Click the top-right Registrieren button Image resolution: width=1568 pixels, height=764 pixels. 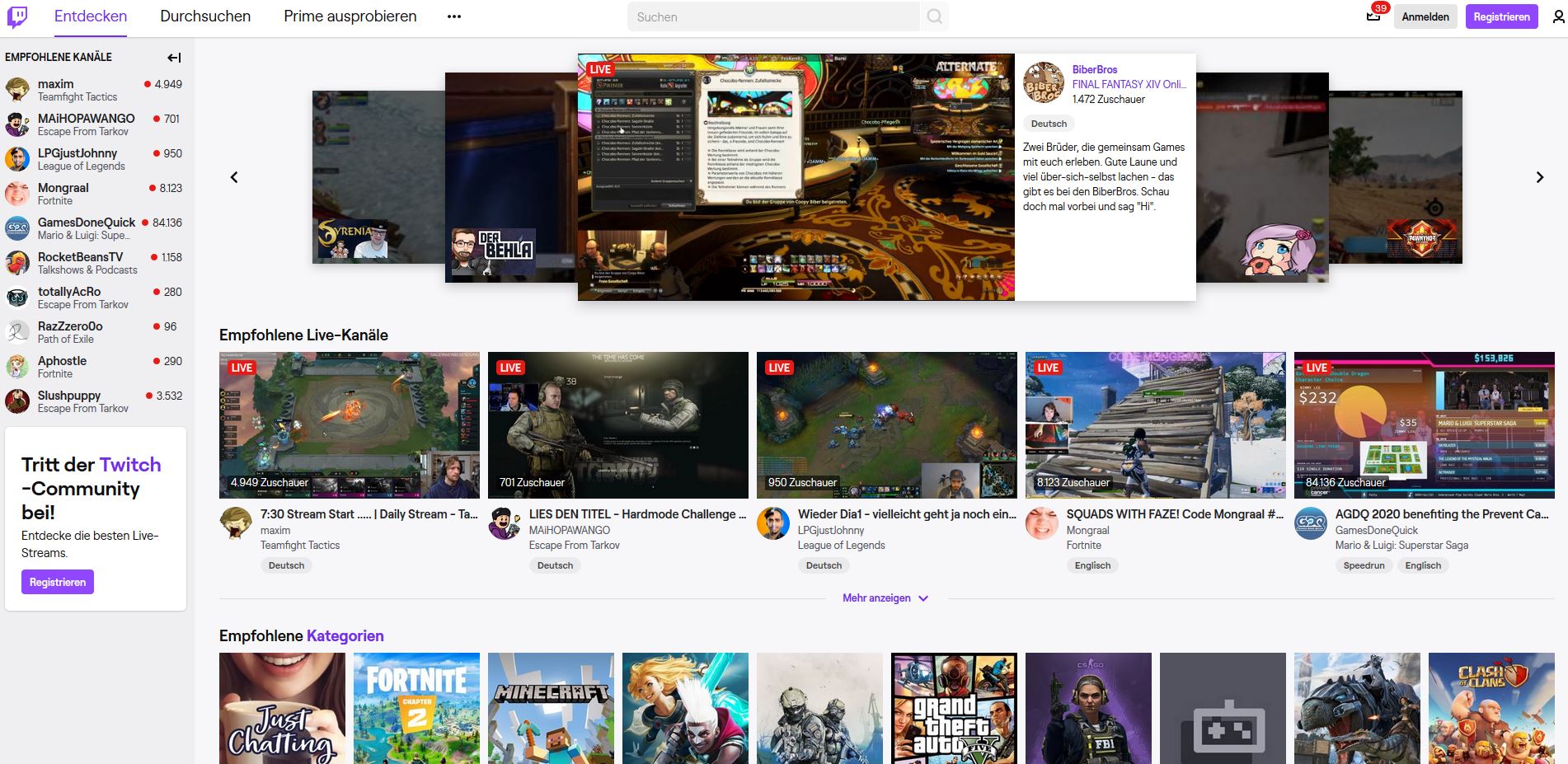click(x=1501, y=16)
